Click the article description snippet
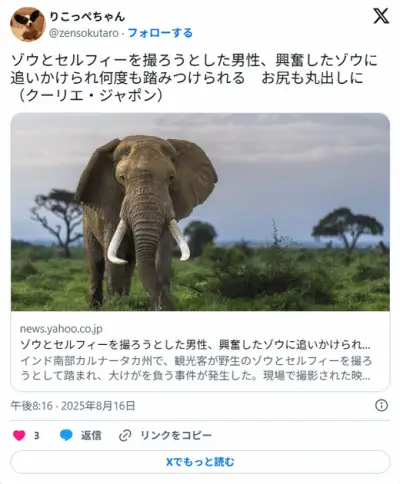This screenshot has width=400, height=484. 196,368
